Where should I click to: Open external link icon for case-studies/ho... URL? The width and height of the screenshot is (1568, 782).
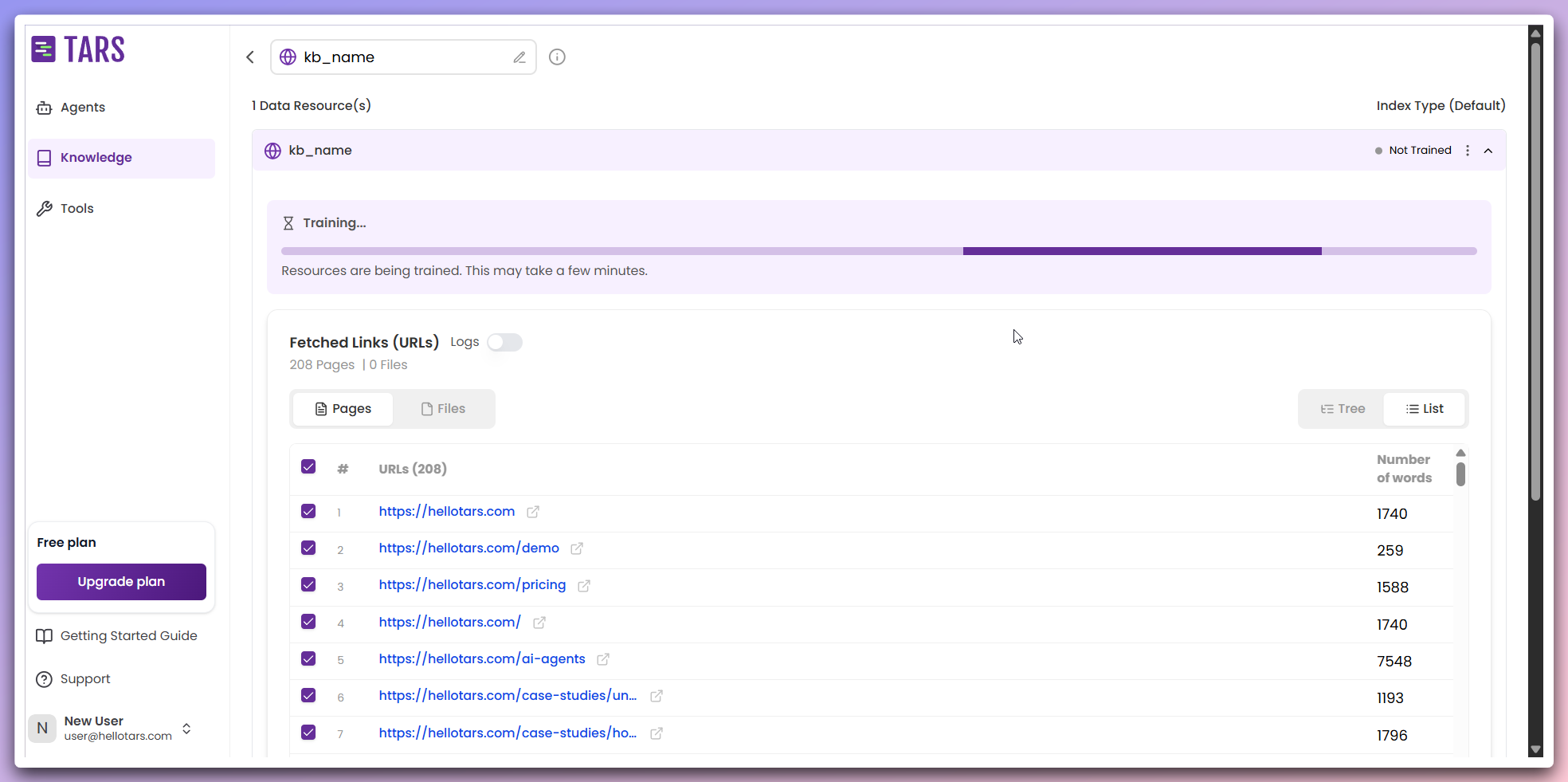click(x=657, y=733)
